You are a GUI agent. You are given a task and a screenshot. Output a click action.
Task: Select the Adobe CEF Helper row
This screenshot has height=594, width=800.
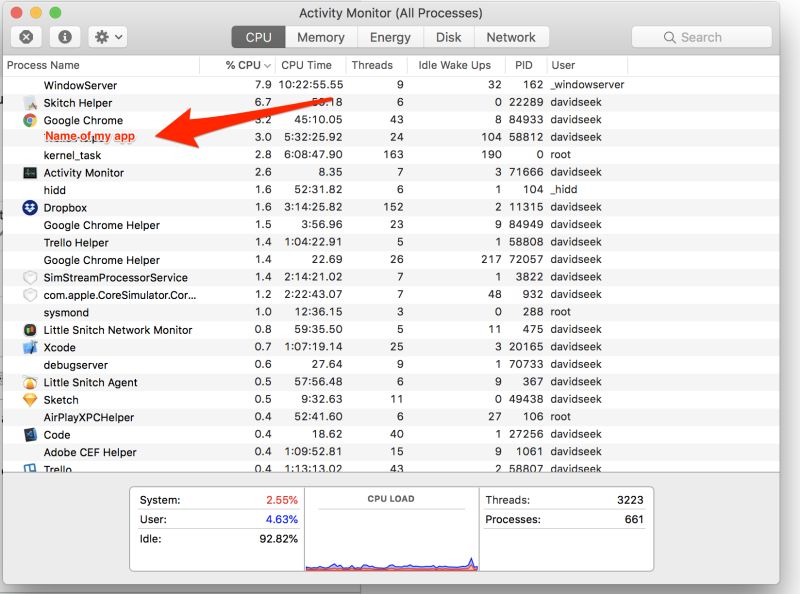391,452
